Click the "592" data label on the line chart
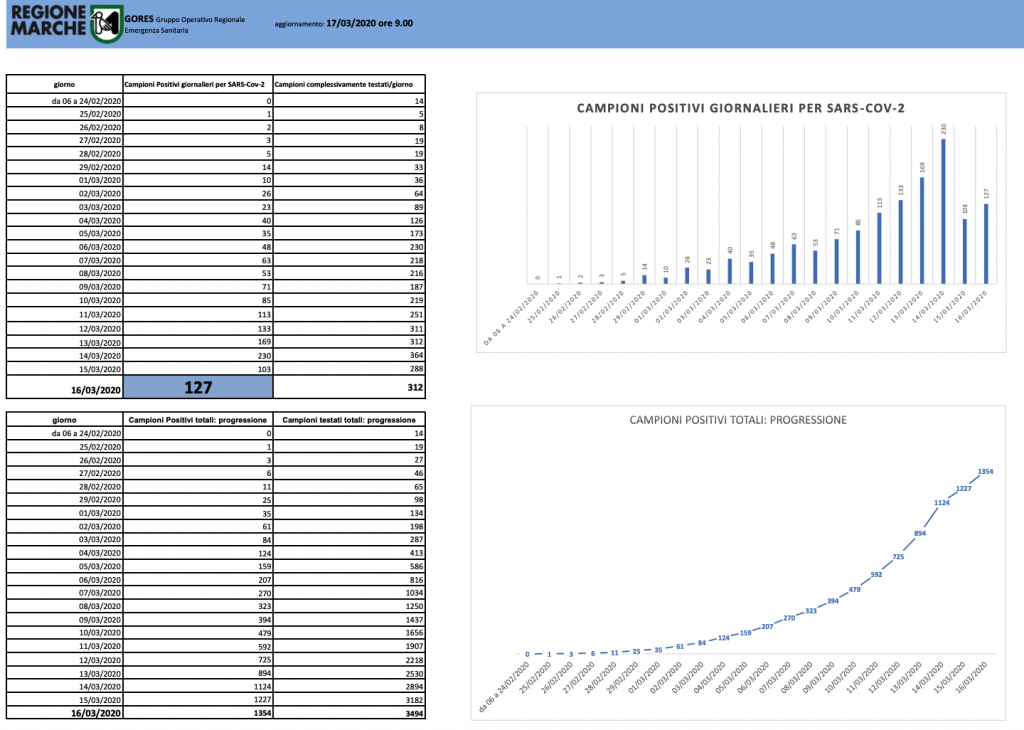This screenshot has height=730, width=1024. [x=876, y=575]
